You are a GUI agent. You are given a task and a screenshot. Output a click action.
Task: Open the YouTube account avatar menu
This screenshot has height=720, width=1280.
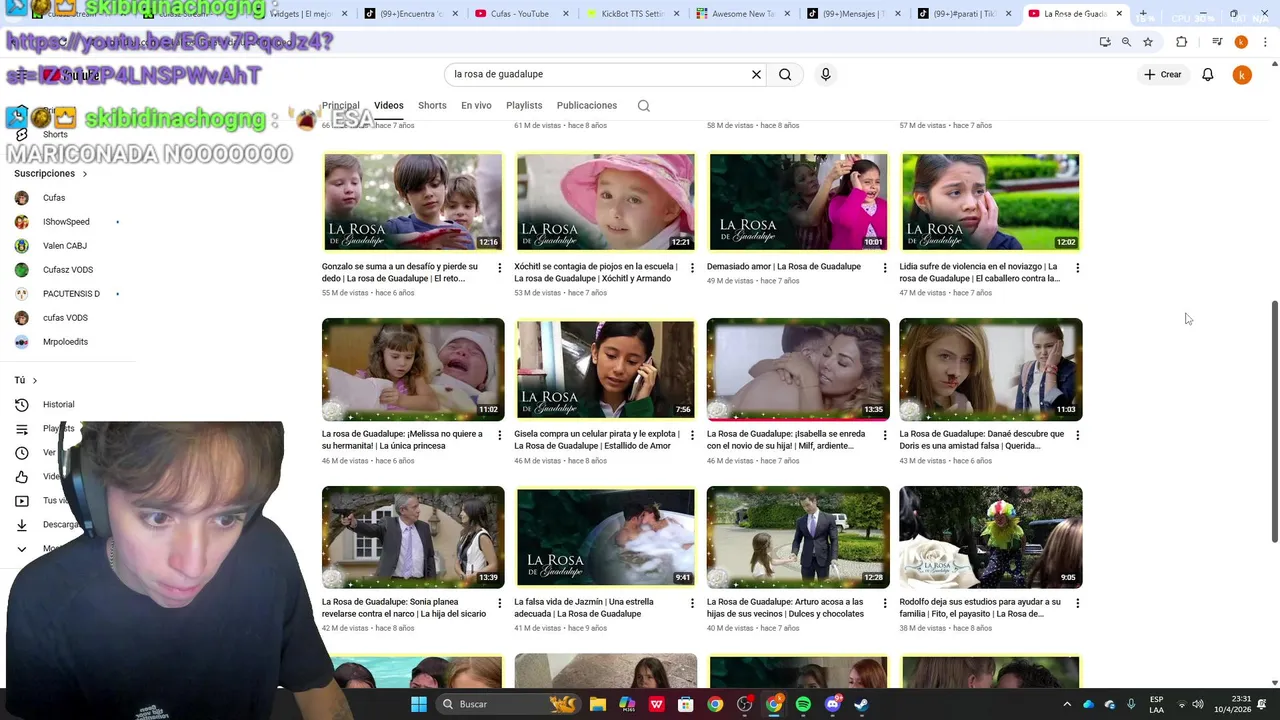click(1242, 75)
